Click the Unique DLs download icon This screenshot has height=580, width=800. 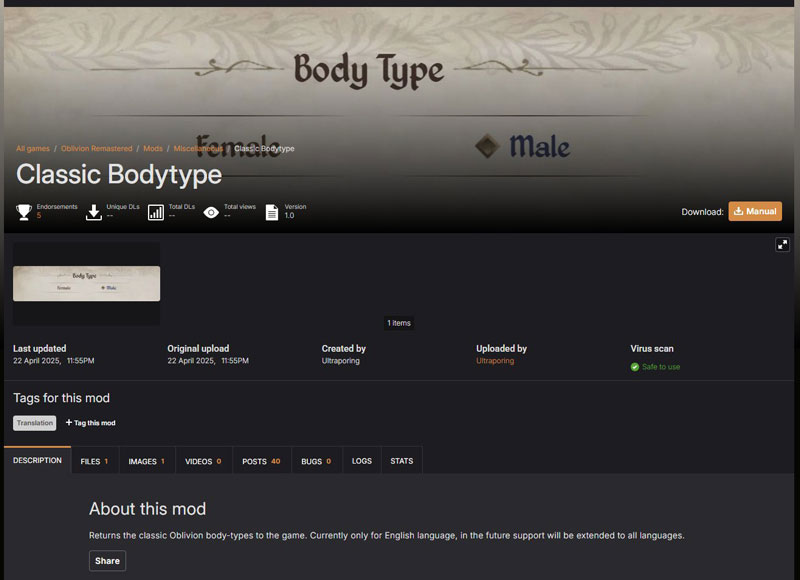click(x=94, y=212)
